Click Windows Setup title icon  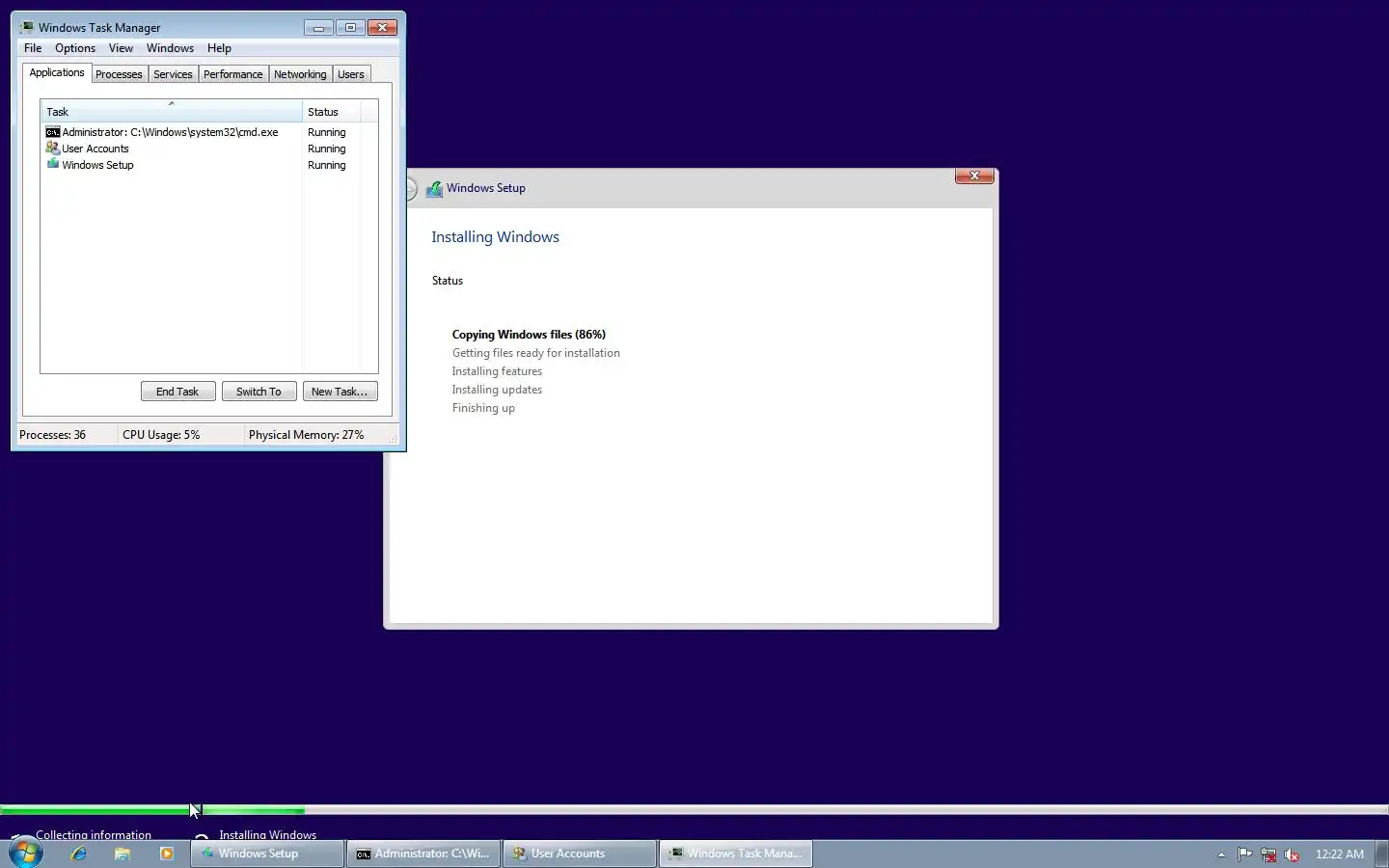tap(435, 188)
